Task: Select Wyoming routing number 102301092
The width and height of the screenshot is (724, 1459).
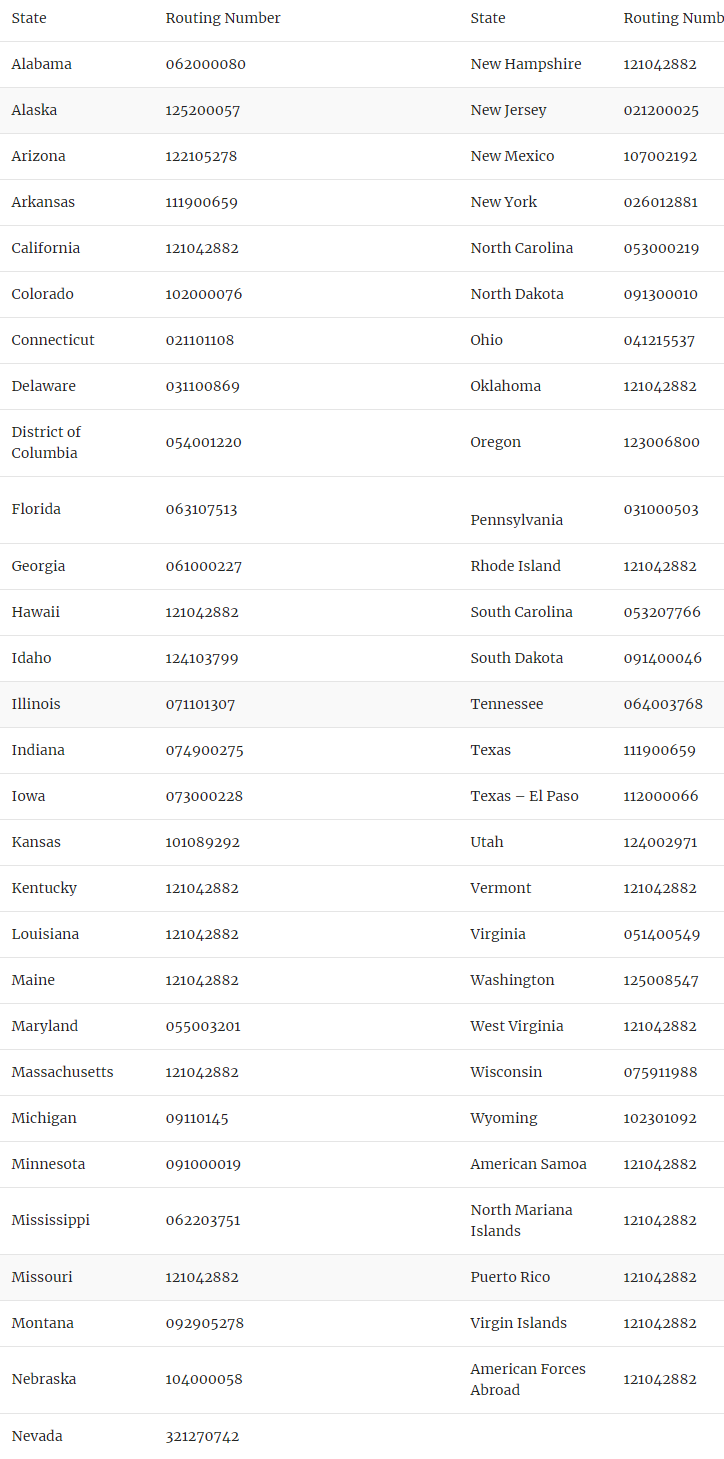Action: (660, 1118)
